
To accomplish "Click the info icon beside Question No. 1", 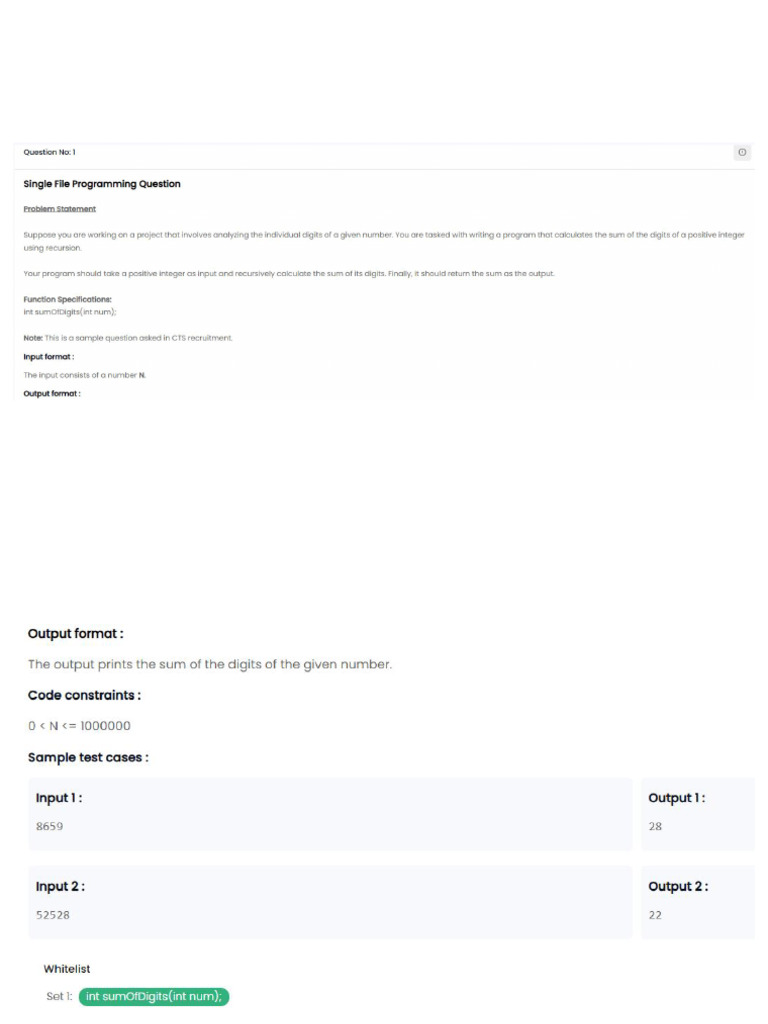I will [742, 152].
